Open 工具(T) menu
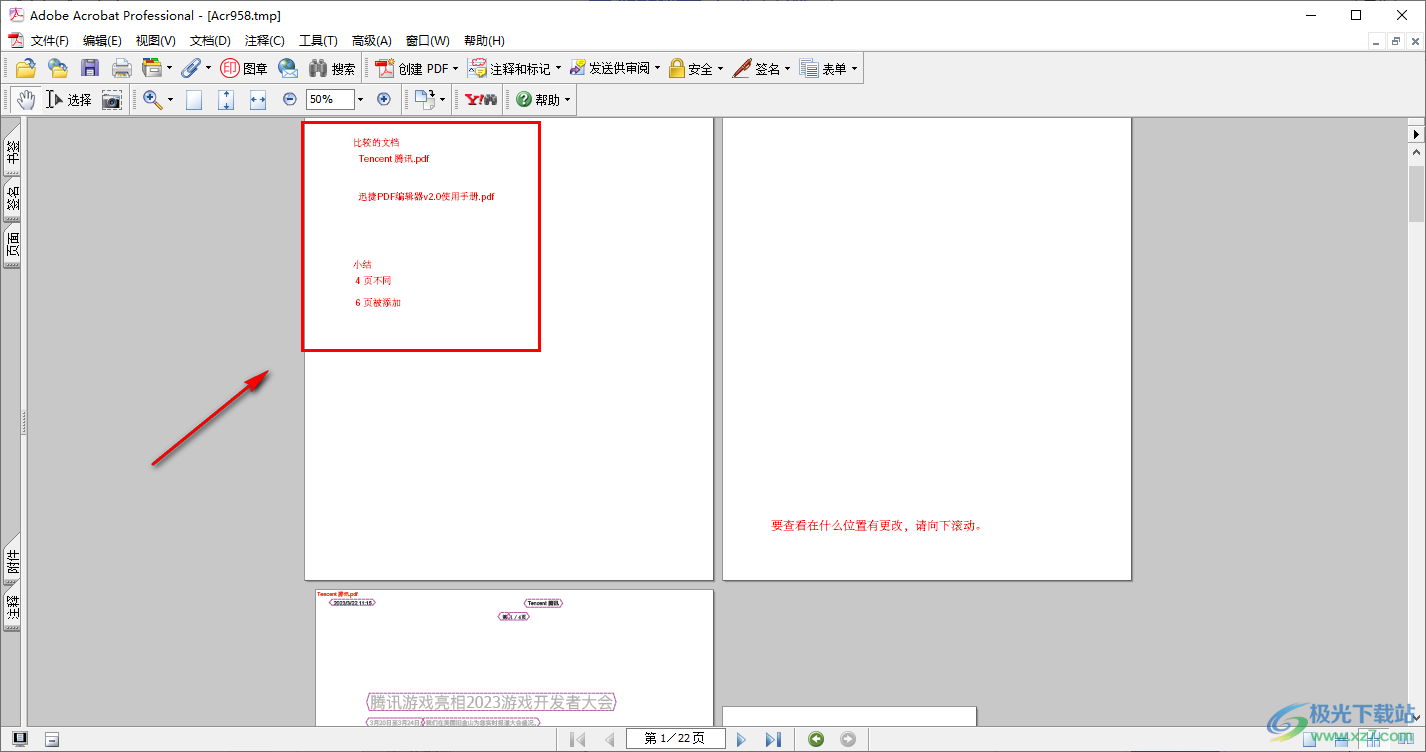Screen dimensions: 1426x752 [x=319, y=41]
